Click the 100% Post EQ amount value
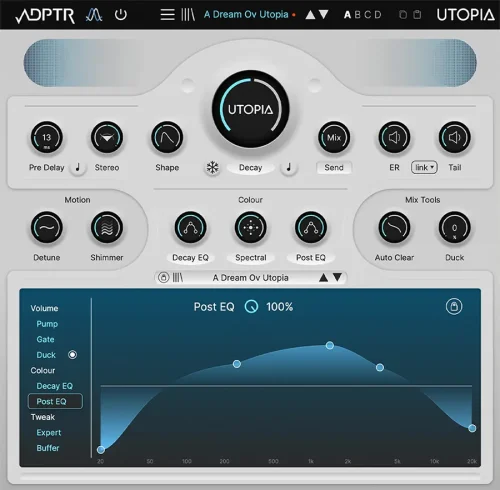This screenshot has width=500, height=490. [x=279, y=307]
